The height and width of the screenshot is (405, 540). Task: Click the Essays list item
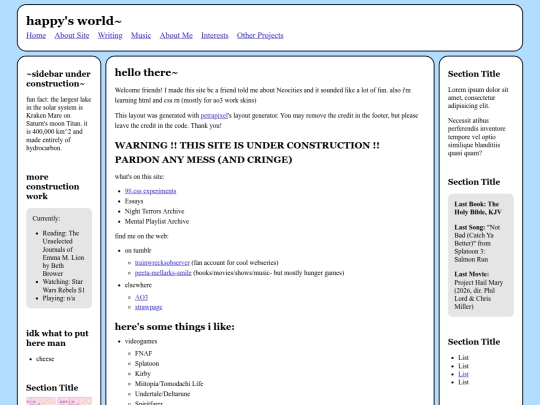[134, 201]
